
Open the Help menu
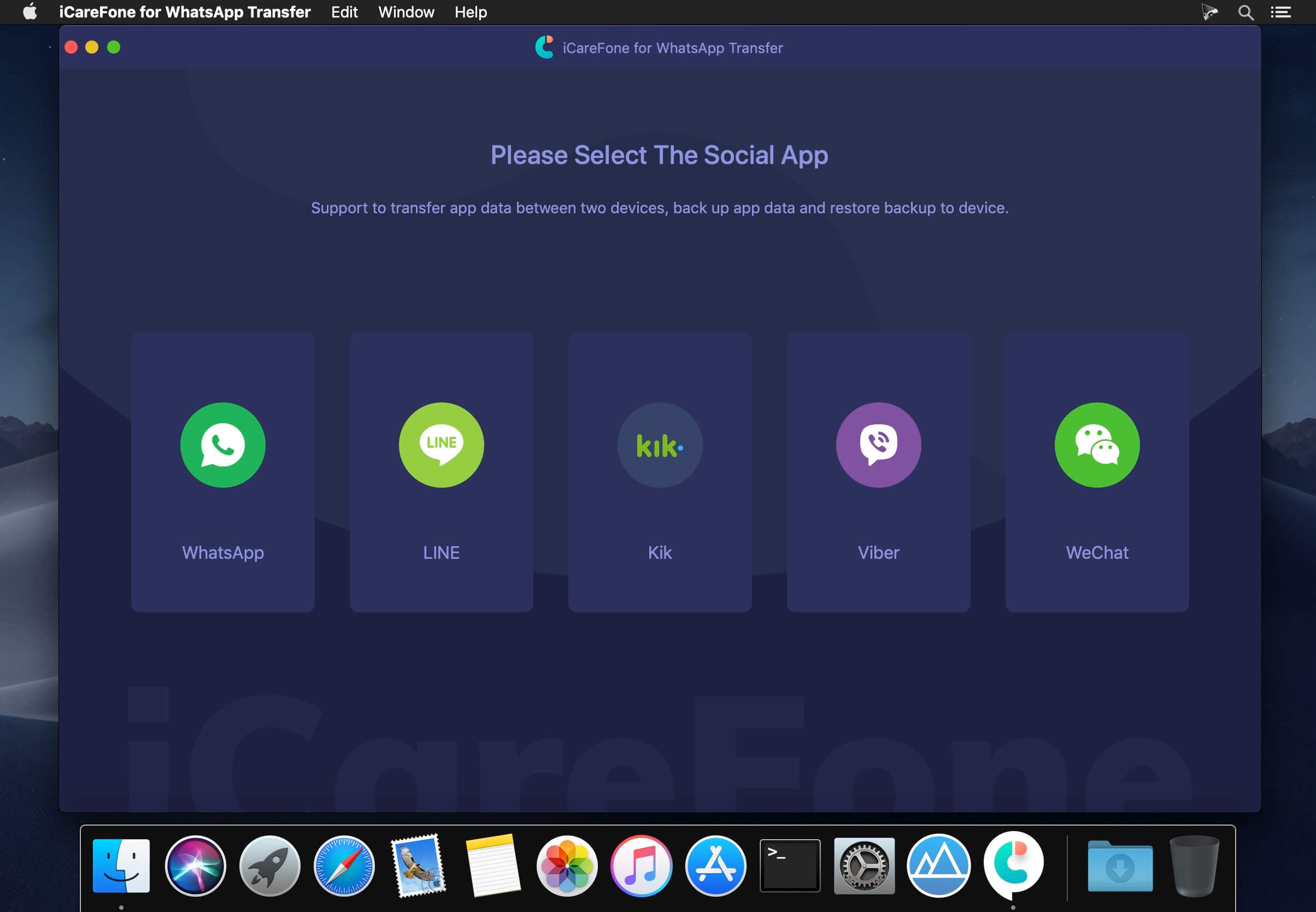pos(470,11)
